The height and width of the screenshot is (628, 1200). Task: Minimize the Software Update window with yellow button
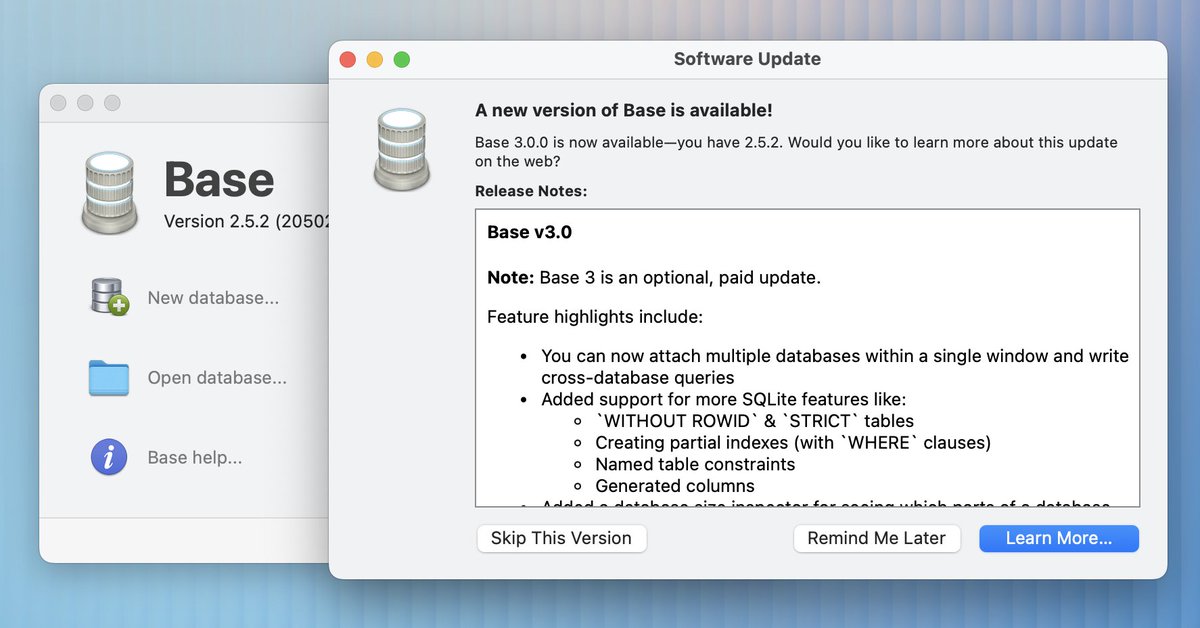coord(375,60)
